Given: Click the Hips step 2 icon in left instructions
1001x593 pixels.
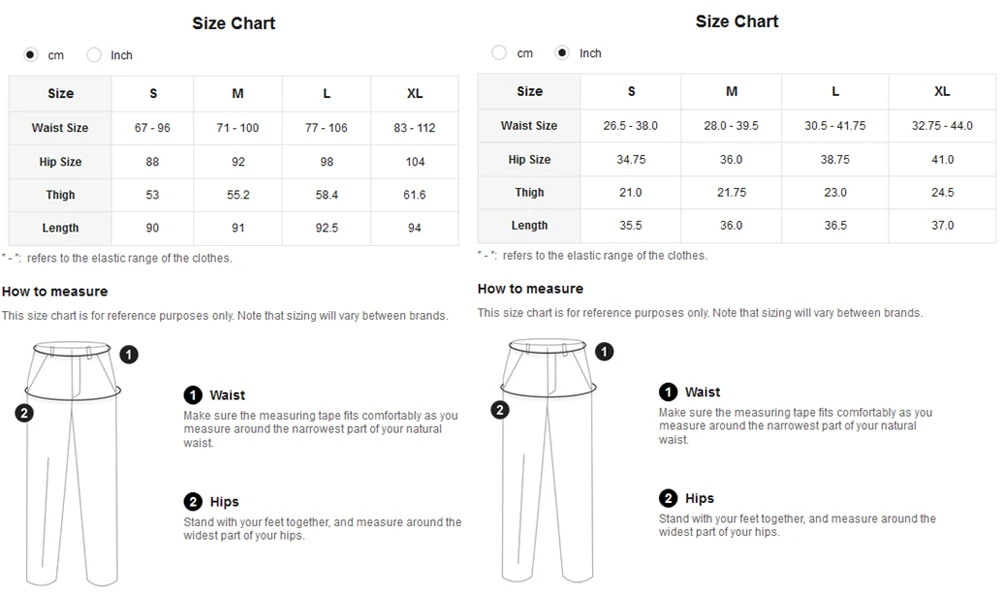Looking at the screenshot, I should click(193, 502).
